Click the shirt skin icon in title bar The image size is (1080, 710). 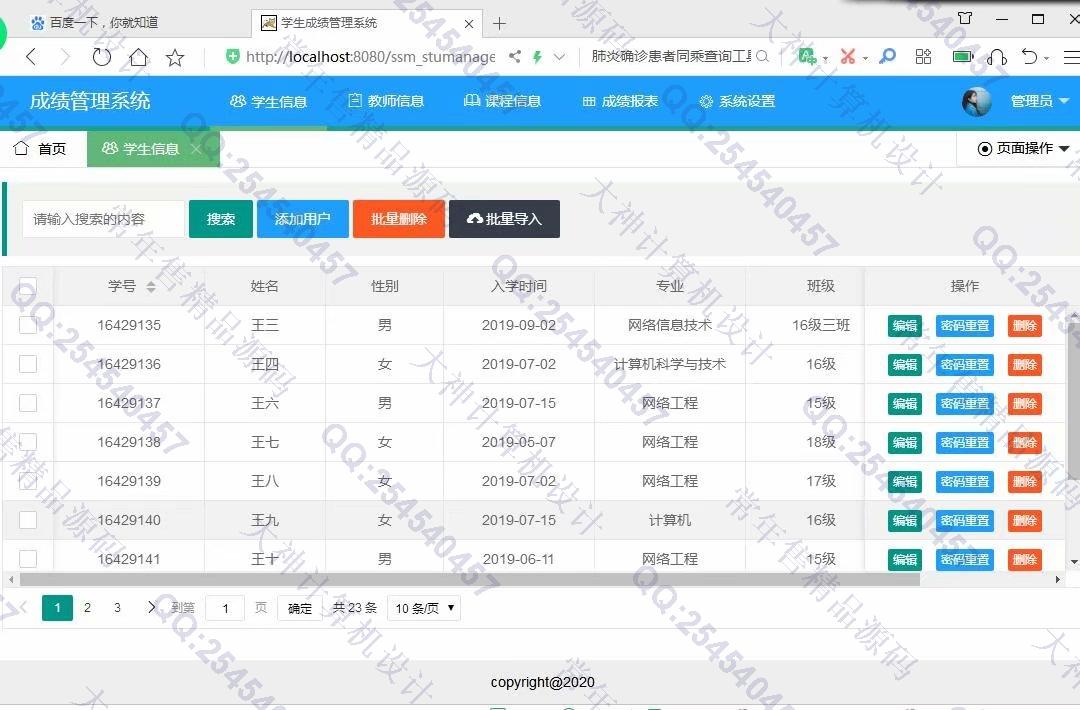click(965, 18)
